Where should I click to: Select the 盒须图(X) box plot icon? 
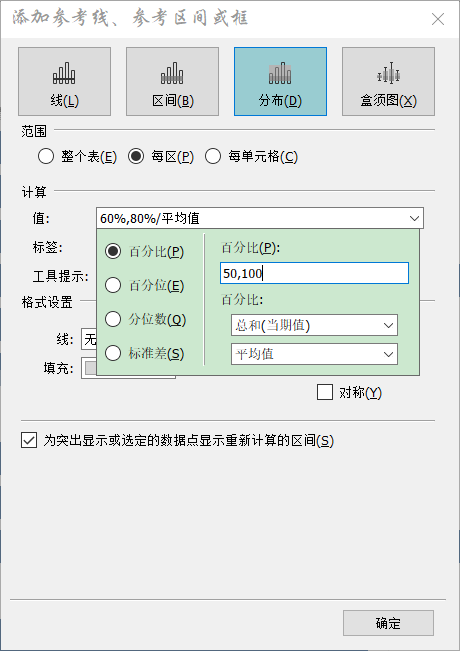coord(388,81)
